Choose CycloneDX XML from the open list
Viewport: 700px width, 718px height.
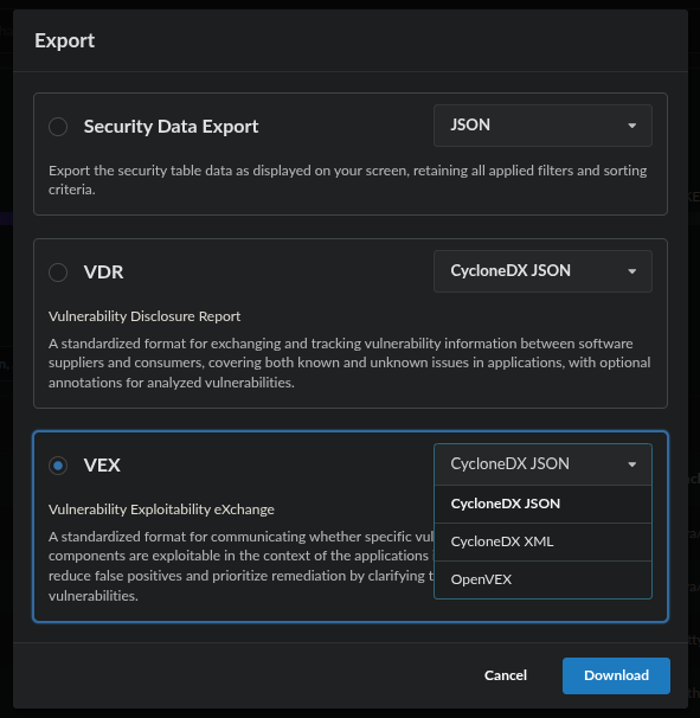501,542
